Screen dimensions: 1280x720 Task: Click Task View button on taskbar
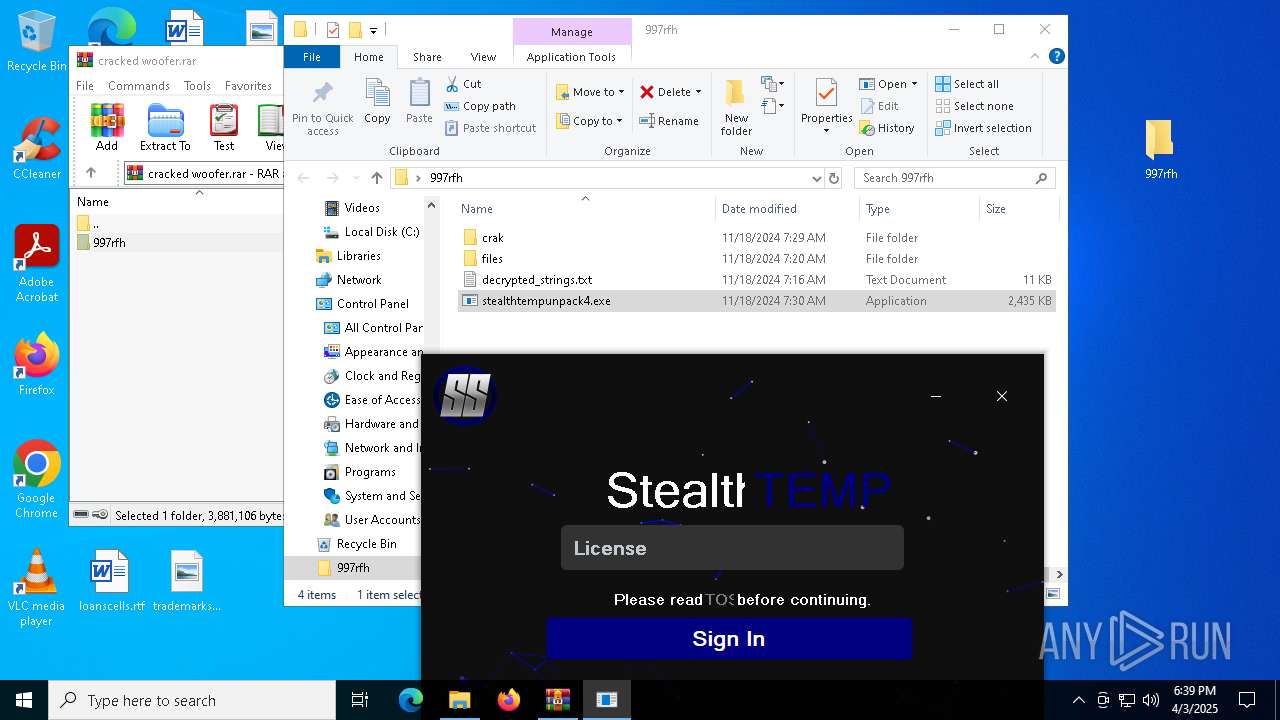[x=360, y=700]
